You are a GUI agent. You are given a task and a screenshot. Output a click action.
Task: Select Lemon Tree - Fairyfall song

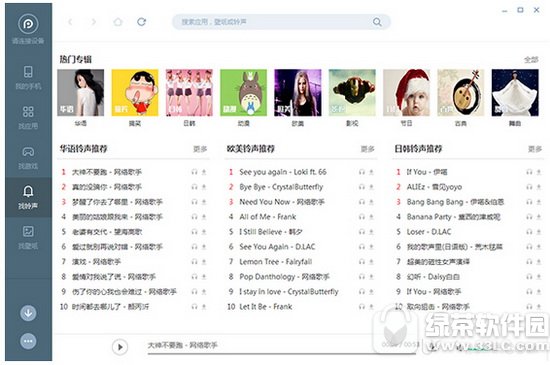pos(275,262)
